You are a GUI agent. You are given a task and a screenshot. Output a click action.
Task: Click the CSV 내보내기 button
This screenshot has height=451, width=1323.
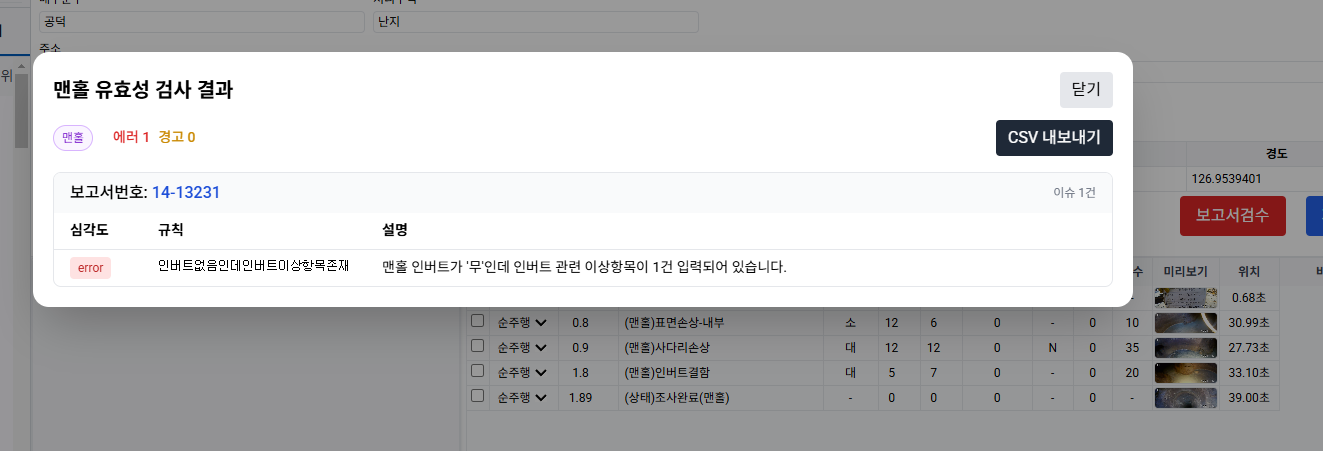[1054, 138]
